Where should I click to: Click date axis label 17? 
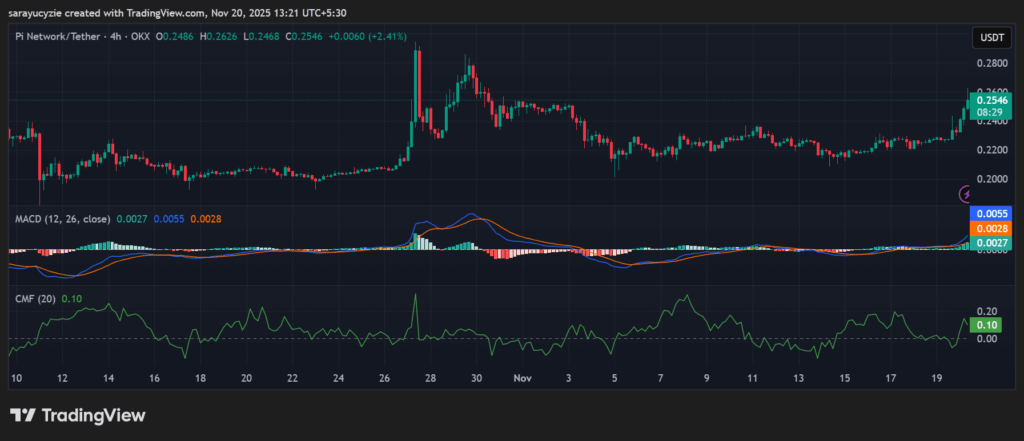click(x=891, y=378)
